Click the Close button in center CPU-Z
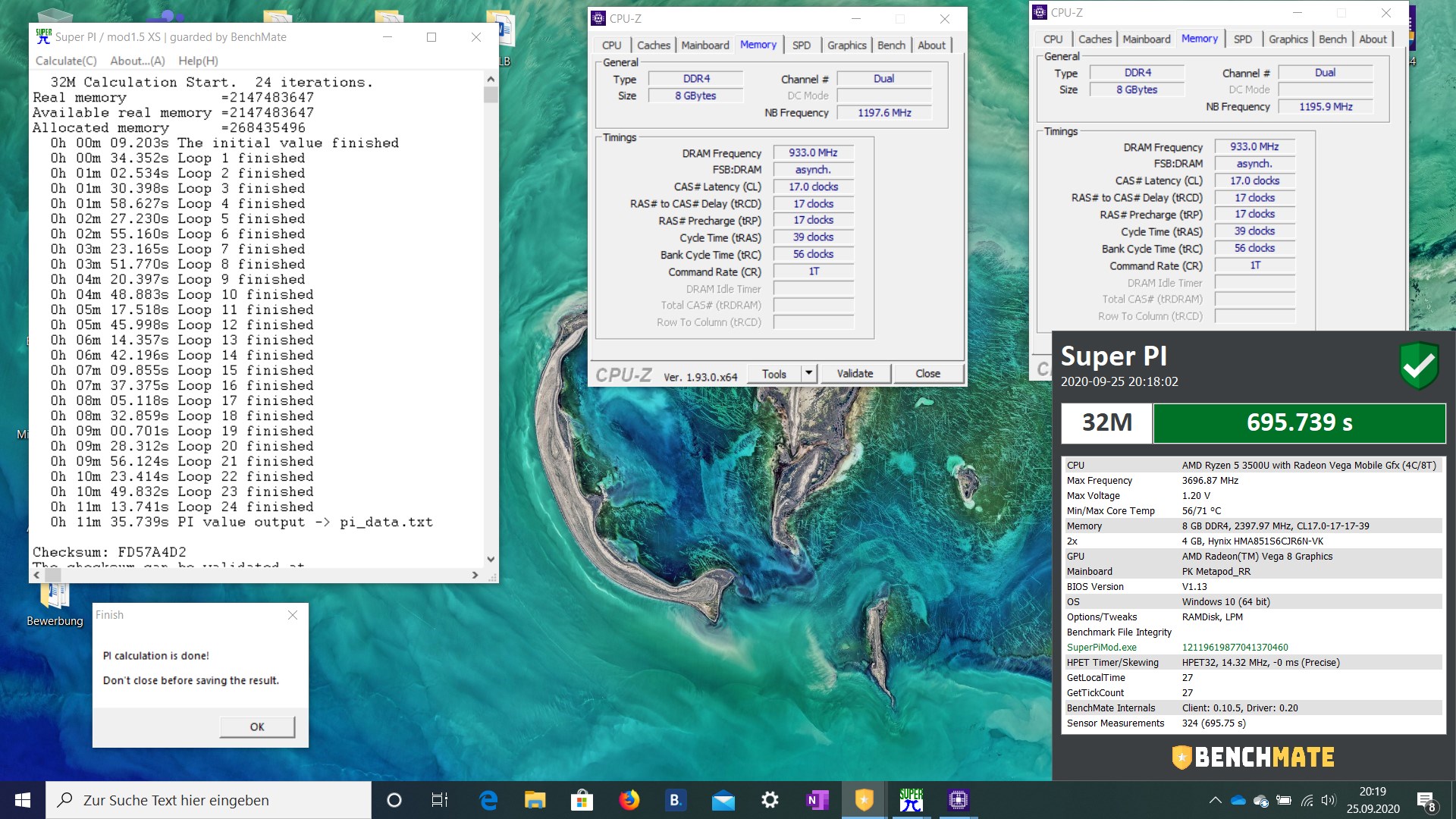Screen dimensions: 1456x819 point(927,374)
